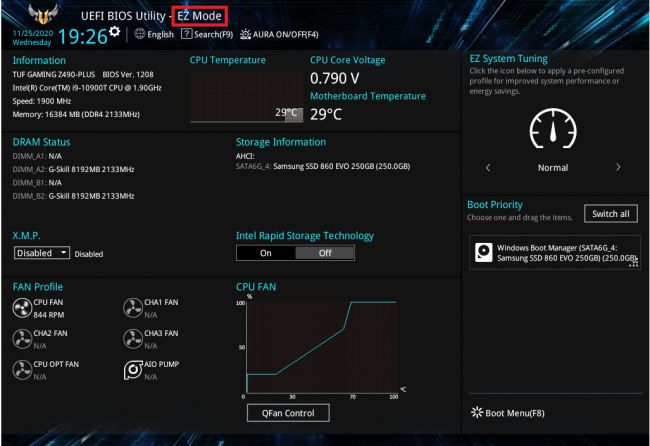Select the CHA3 FAN icon
Screen dimensions: 650x446
click(133, 339)
